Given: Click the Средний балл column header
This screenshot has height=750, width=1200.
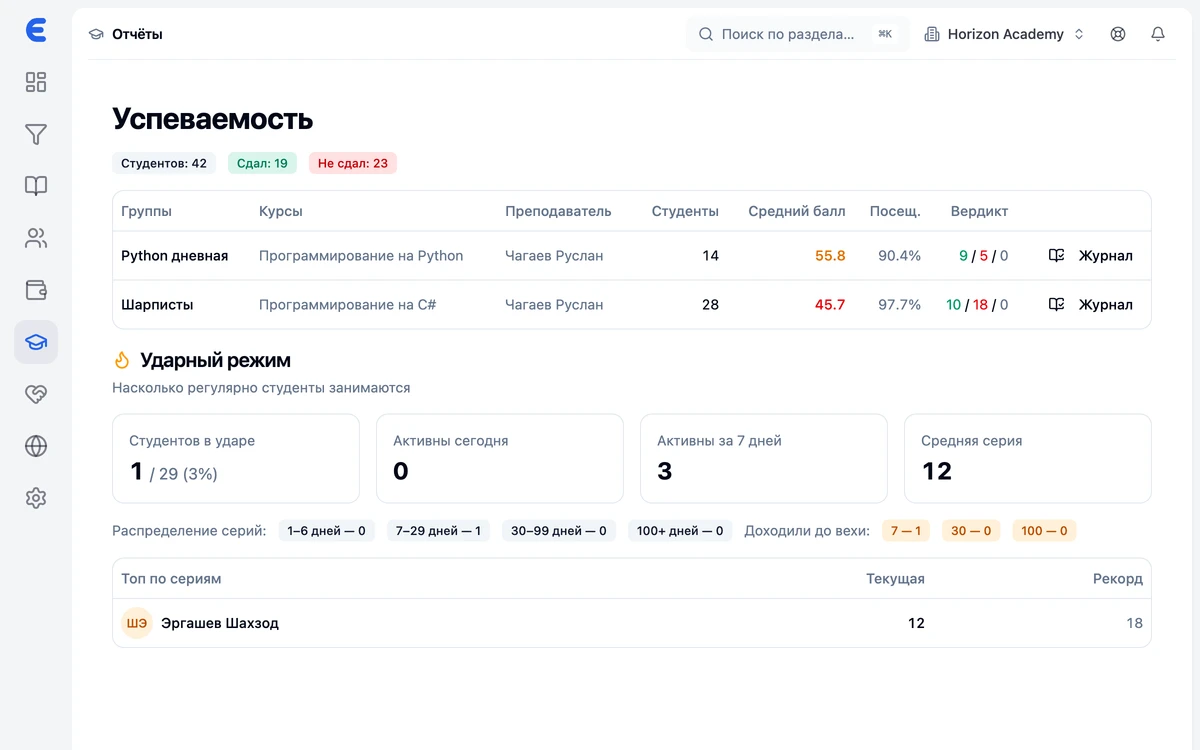Looking at the screenshot, I should [797, 212].
